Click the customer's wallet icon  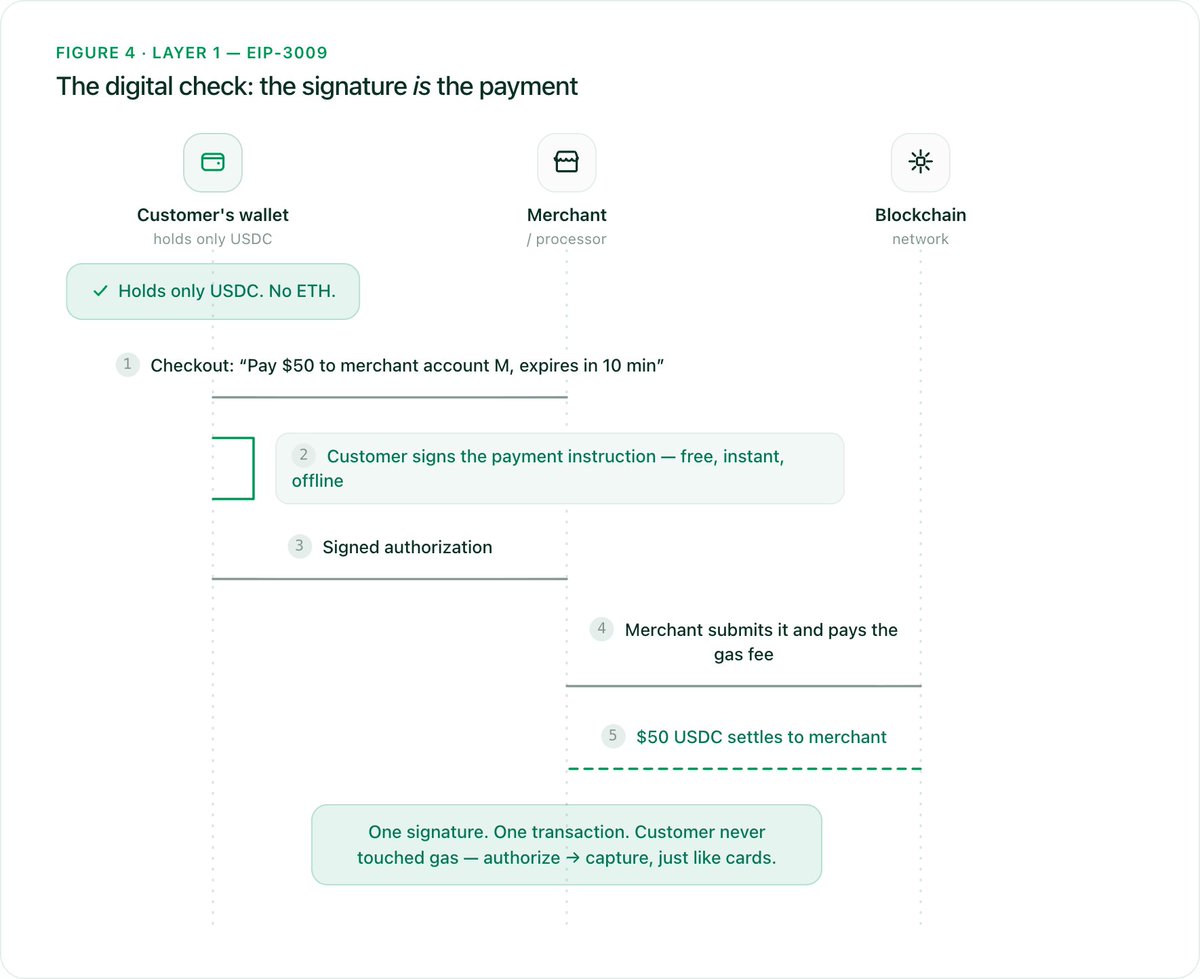pyautogui.click(x=213, y=162)
